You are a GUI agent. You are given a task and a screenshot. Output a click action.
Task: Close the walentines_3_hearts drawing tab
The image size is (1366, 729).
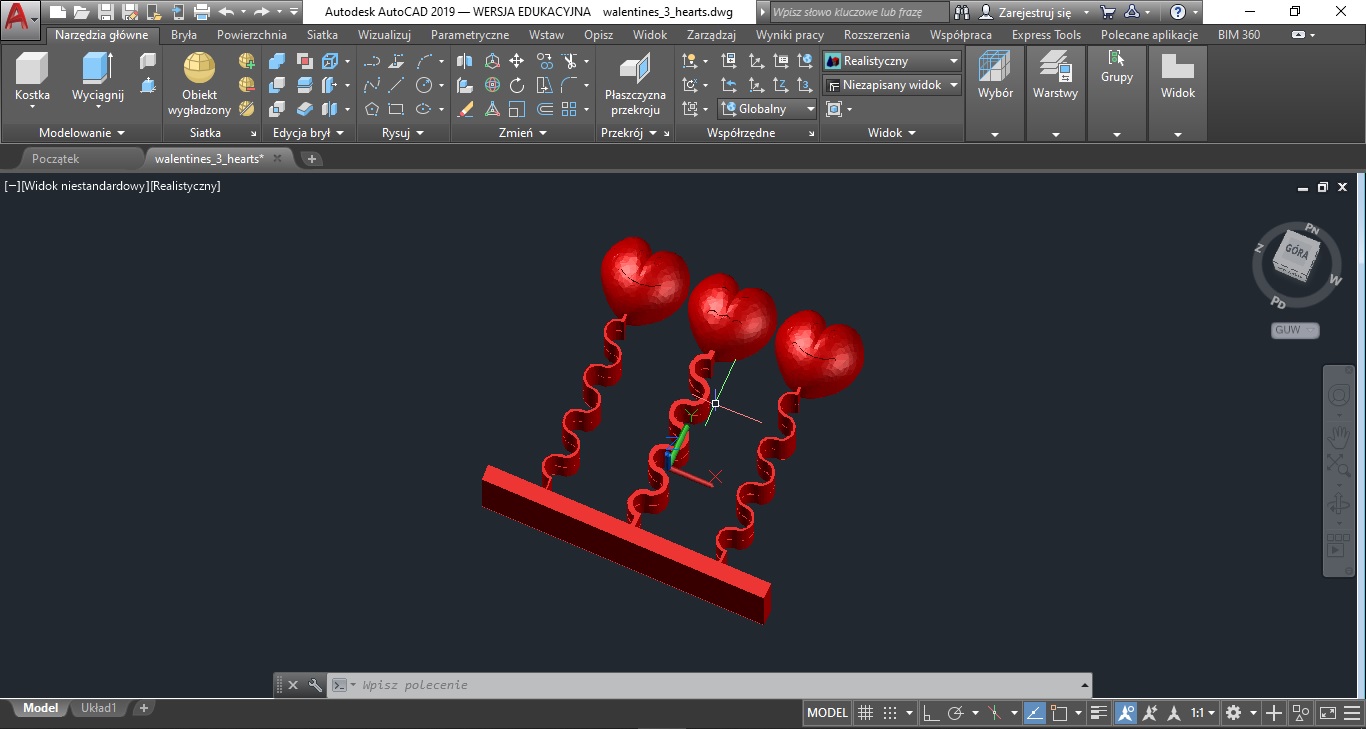pos(278,158)
